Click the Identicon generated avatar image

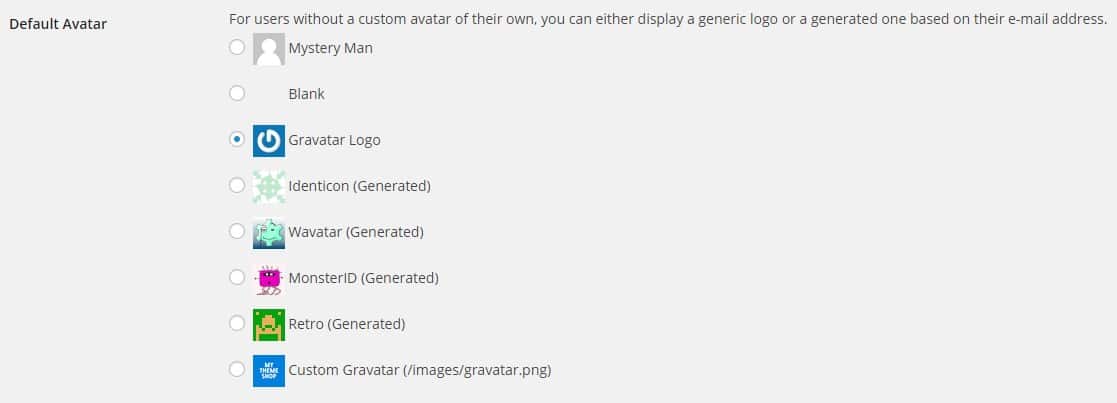(x=269, y=186)
